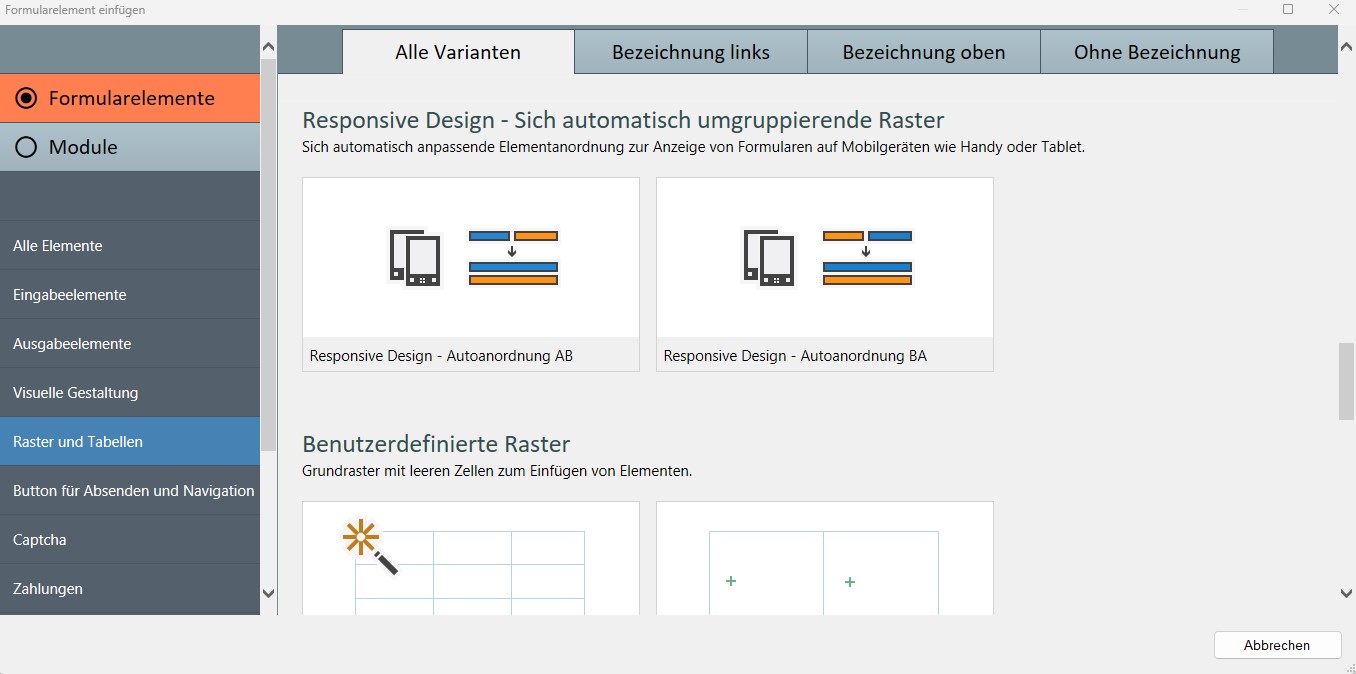The image size is (1356, 674).
Task: Select Button für Absenden und Navigation
Action: pyautogui.click(x=133, y=491)
